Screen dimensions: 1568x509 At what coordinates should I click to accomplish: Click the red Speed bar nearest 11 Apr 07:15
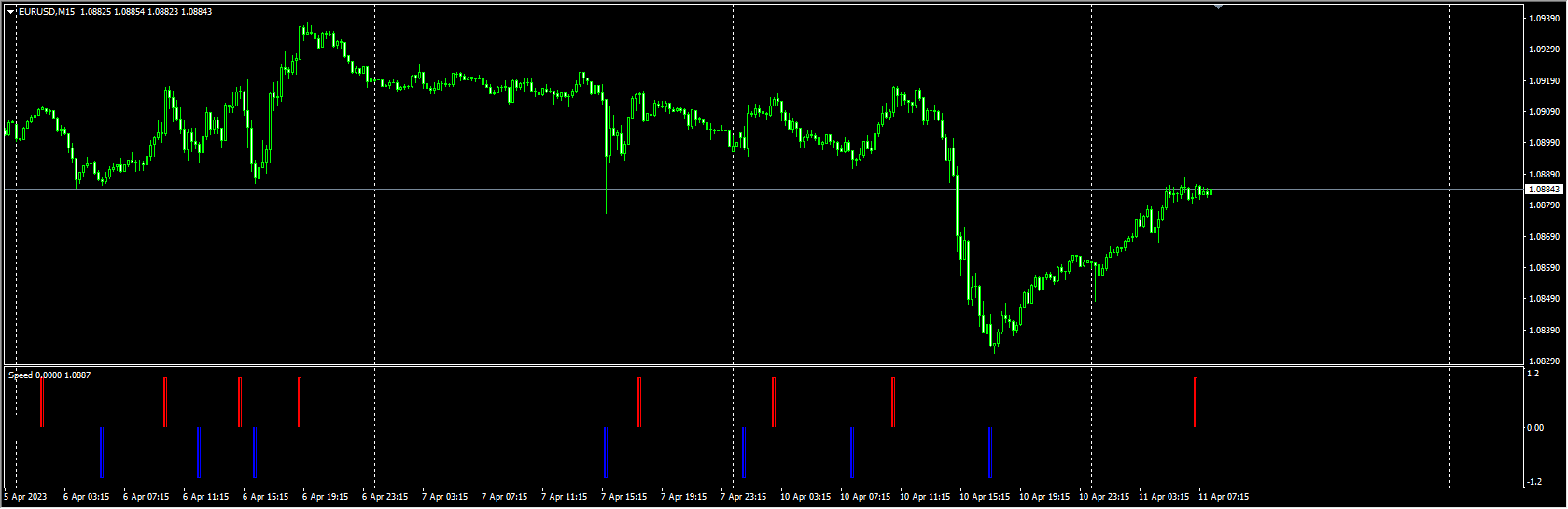point(1196,402)
